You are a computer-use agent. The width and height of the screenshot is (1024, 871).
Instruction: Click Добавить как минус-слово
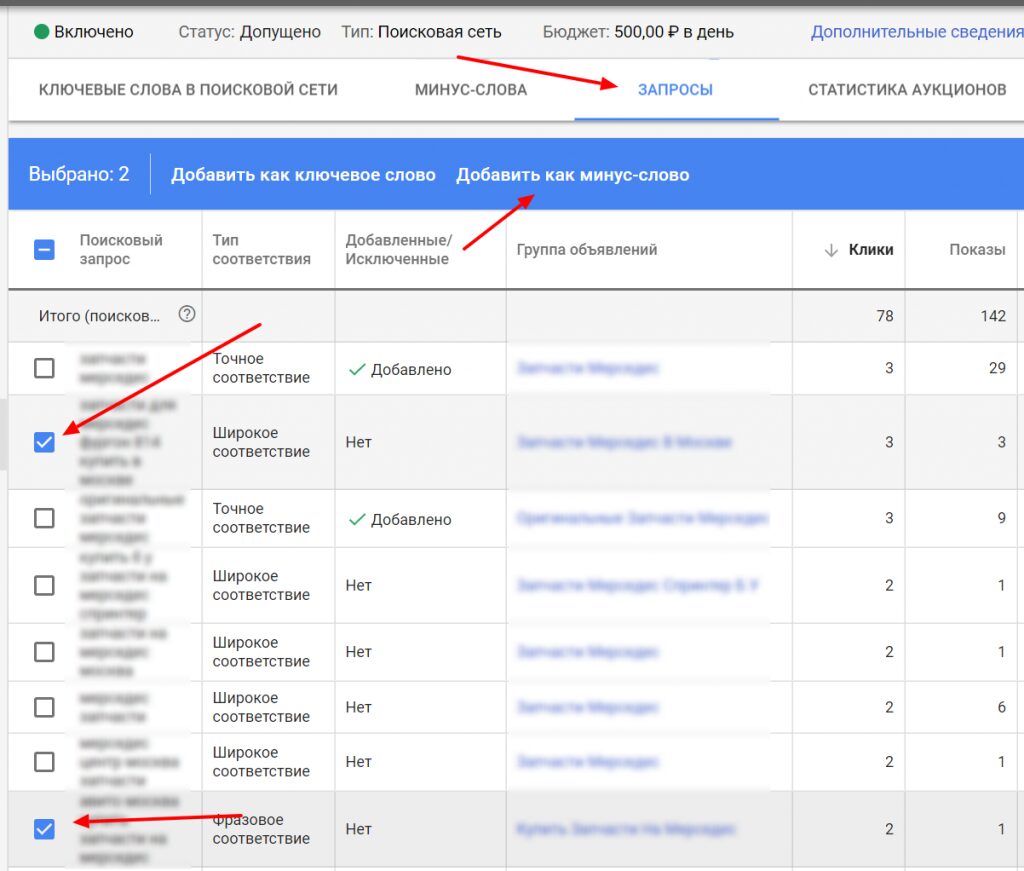(572, 175)
